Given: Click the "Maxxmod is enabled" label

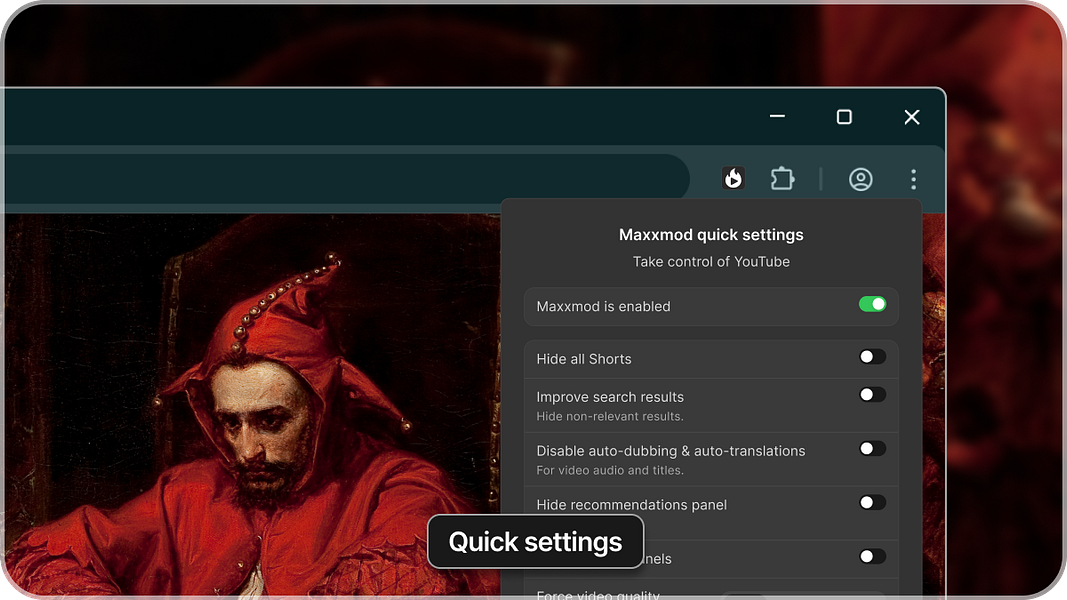Looking at the screenshot, I should [x=603, y=306].
